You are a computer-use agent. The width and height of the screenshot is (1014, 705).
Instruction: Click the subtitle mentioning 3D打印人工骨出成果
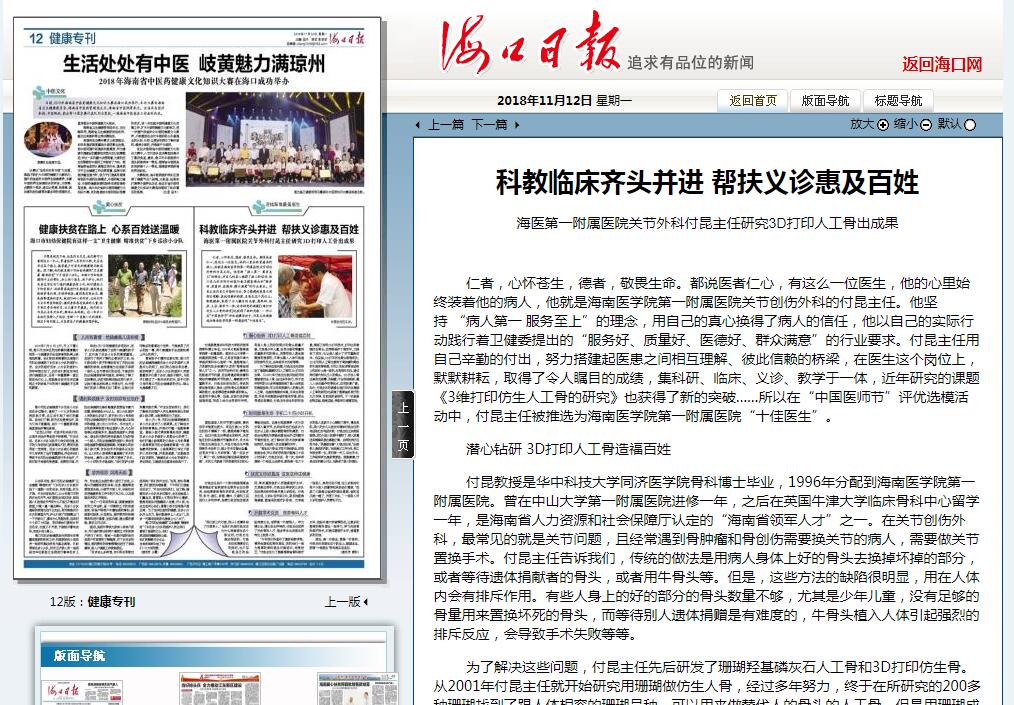click(x=707, y=223)
